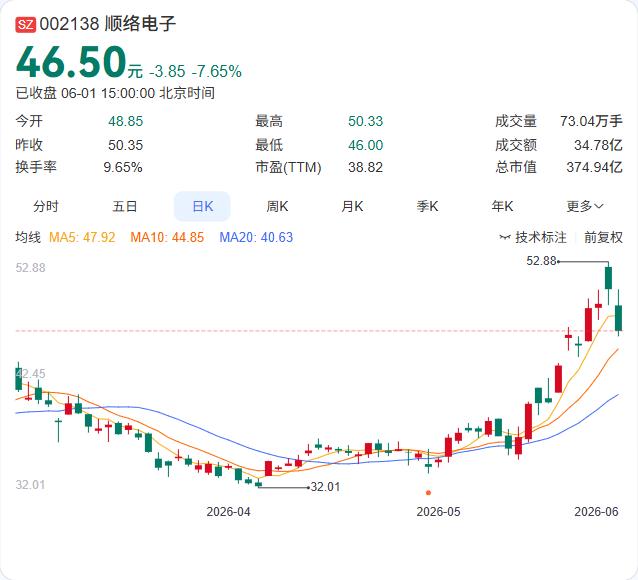This screenshot has width=638, height=580.
Task: Click the 成交量 value 73.04万手
Action: tap(591, 121)
